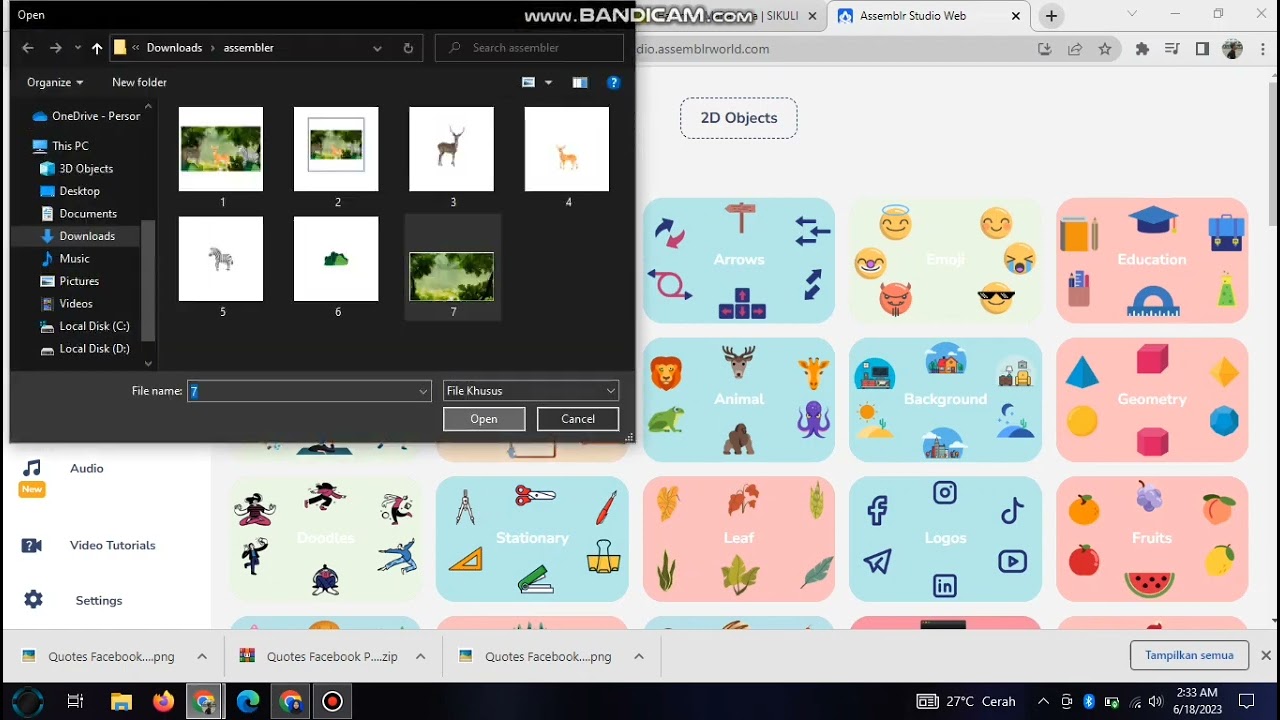Expand address bar path dropdown
Image resolution: width=1280 pixels, height=720 pixels.
click(x=377, y=48)
